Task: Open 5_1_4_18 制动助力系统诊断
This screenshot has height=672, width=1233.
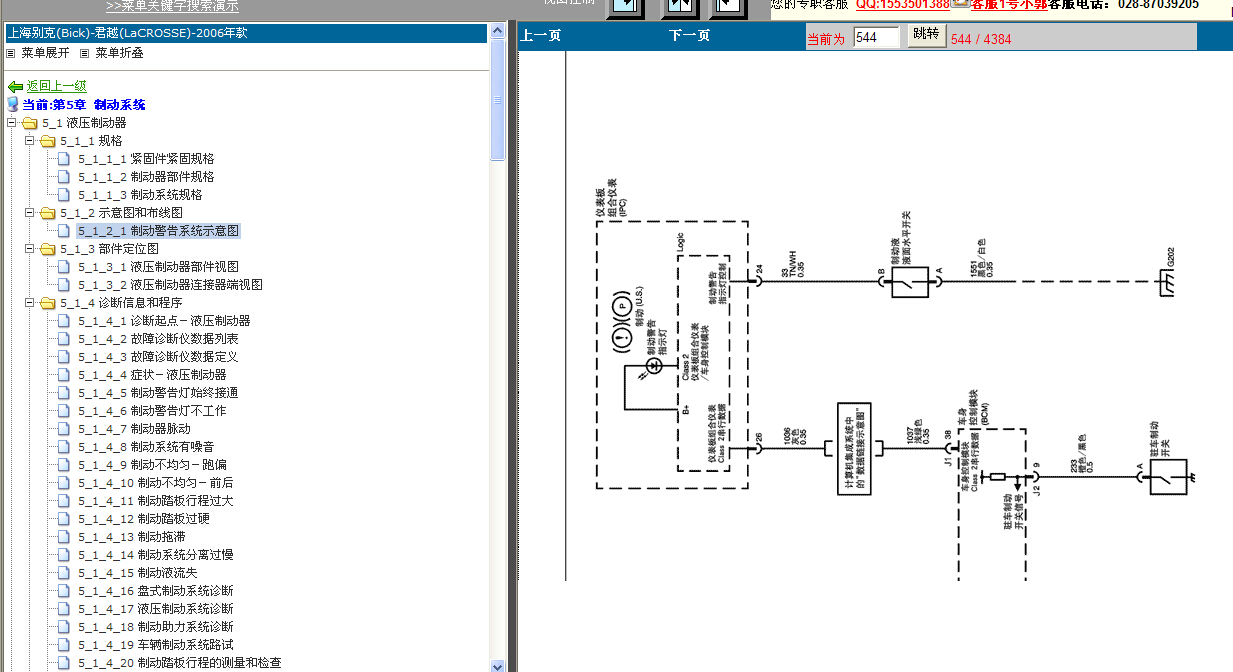Action: pos(156,627)
